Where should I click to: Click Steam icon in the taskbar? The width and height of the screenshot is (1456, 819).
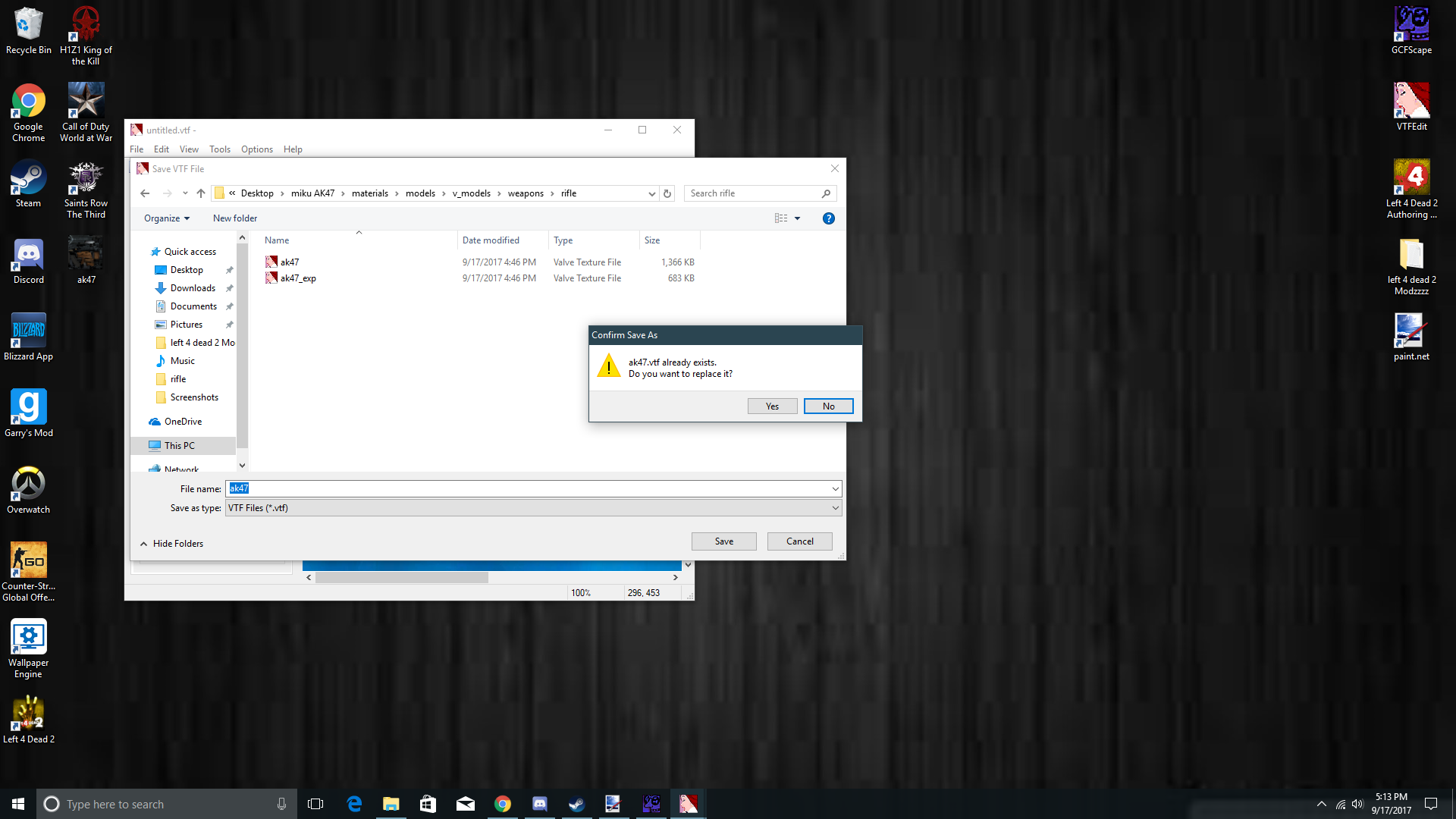click(577, 804)
